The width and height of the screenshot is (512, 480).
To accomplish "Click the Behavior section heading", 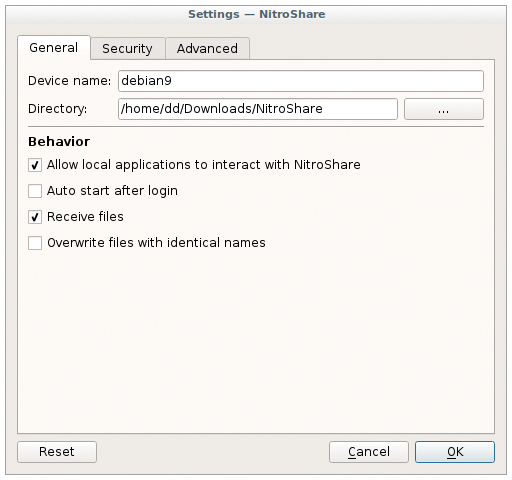I will coord(59,142).
